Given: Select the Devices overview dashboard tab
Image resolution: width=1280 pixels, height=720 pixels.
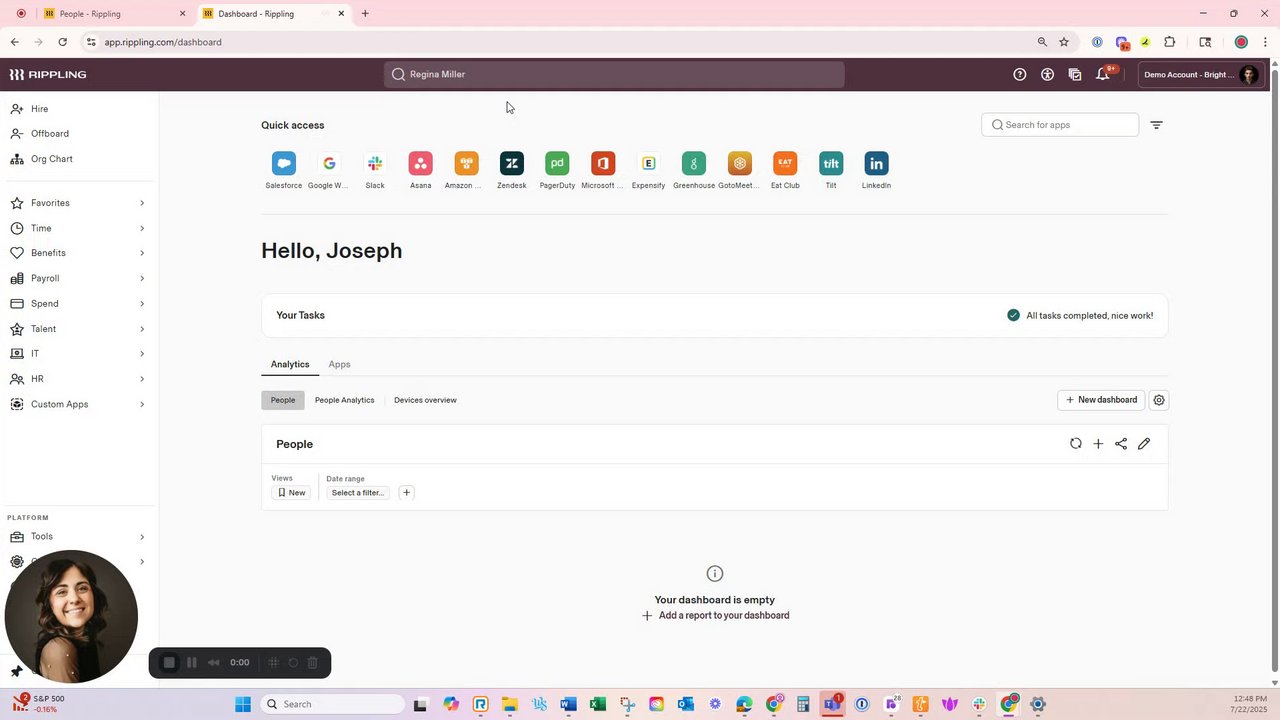Looking at the screenshot, I should pos(425,400).
